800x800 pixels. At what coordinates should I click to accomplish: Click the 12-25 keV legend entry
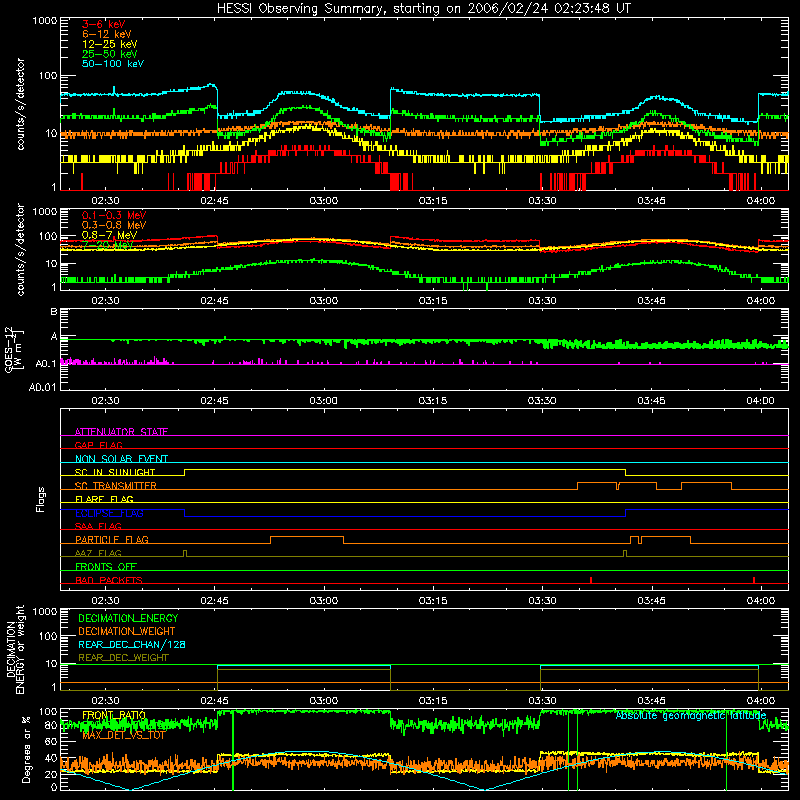click(x=109, y=44)
